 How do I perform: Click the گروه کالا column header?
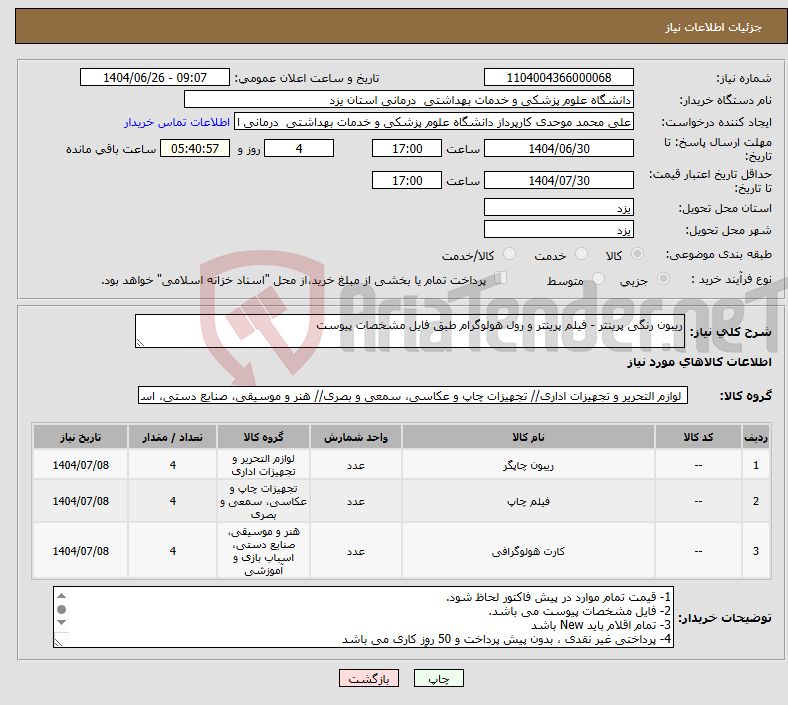pos(263,437)
